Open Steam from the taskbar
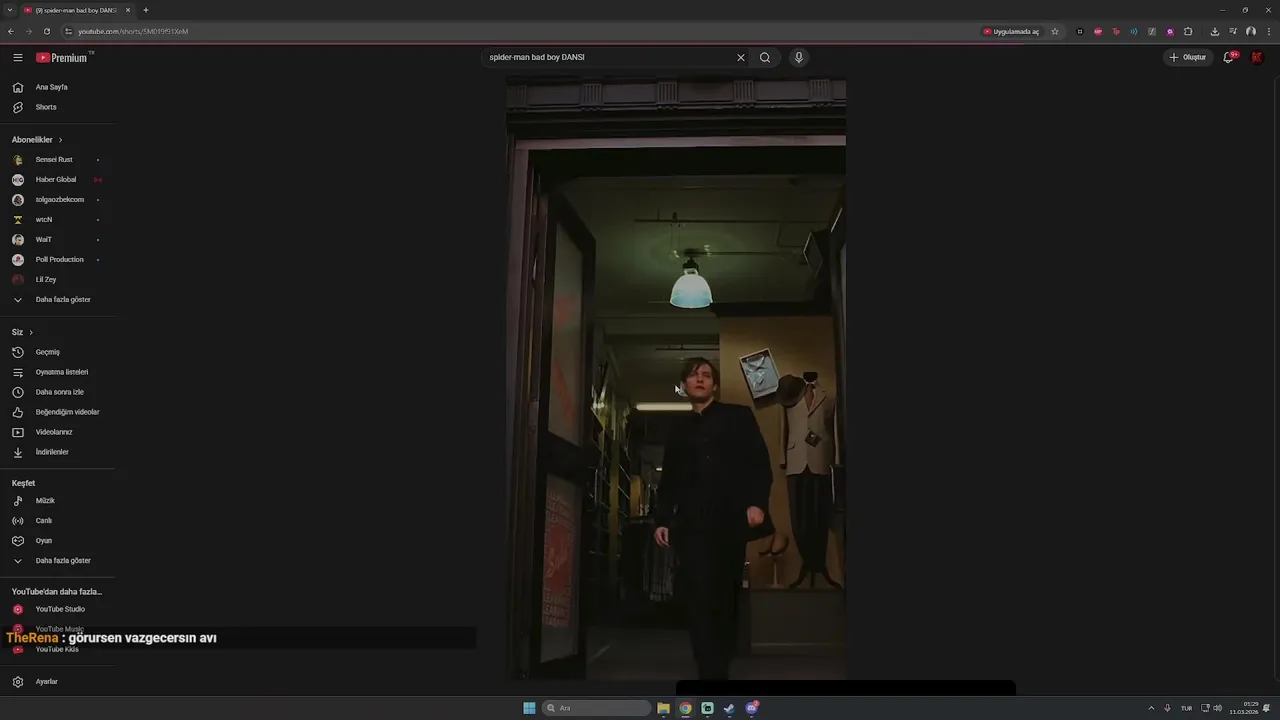Image resolution: width=1280 pixels, height=720 pixels. click(x=729, y=708)
